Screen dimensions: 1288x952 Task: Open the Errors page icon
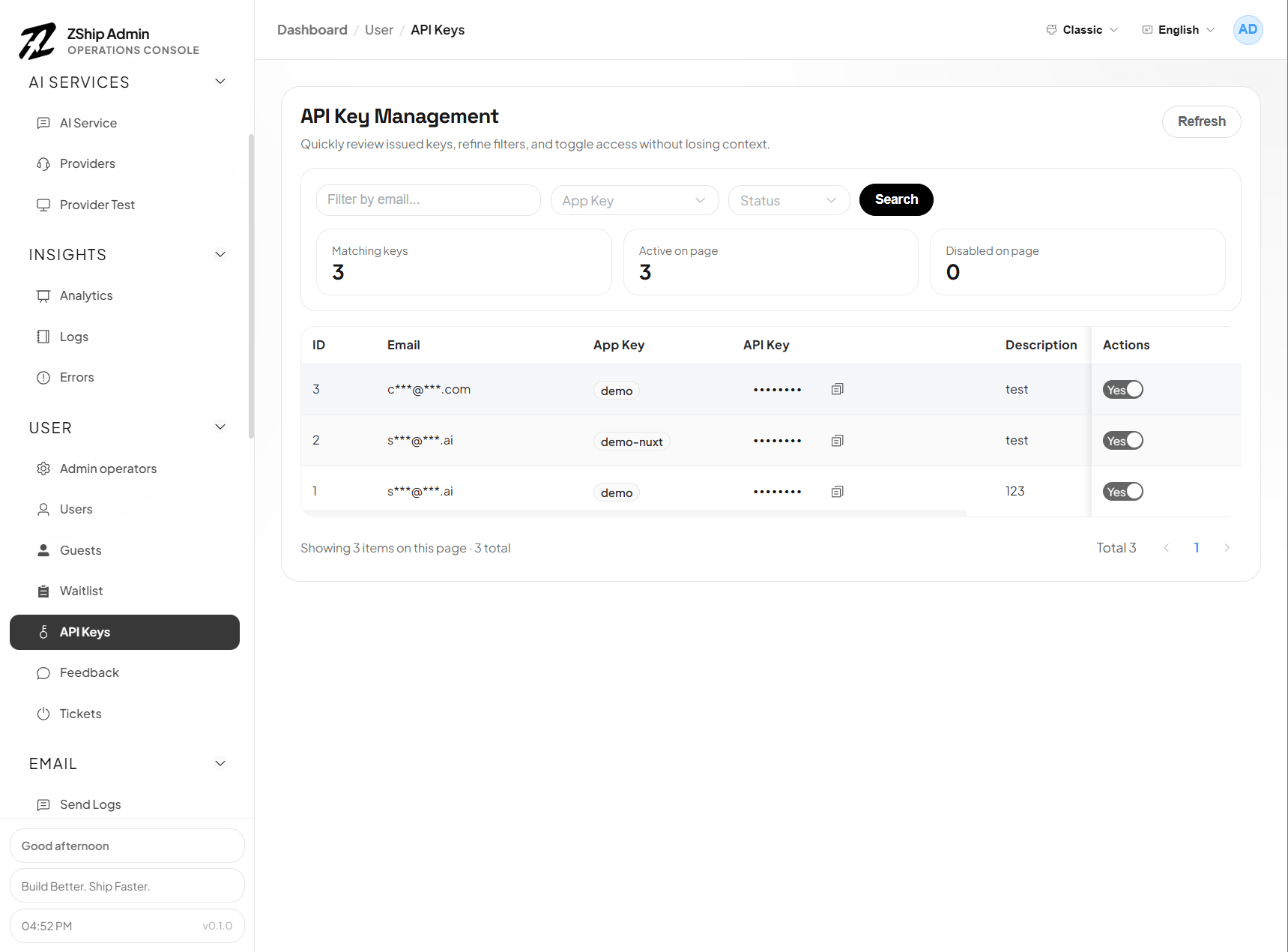(x=44, y=377)
